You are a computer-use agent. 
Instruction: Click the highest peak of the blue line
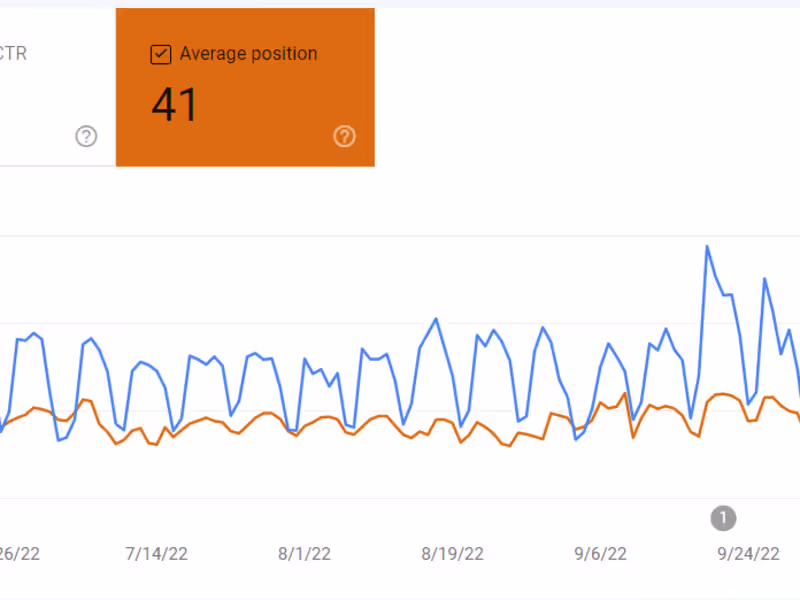coord(707,246)
